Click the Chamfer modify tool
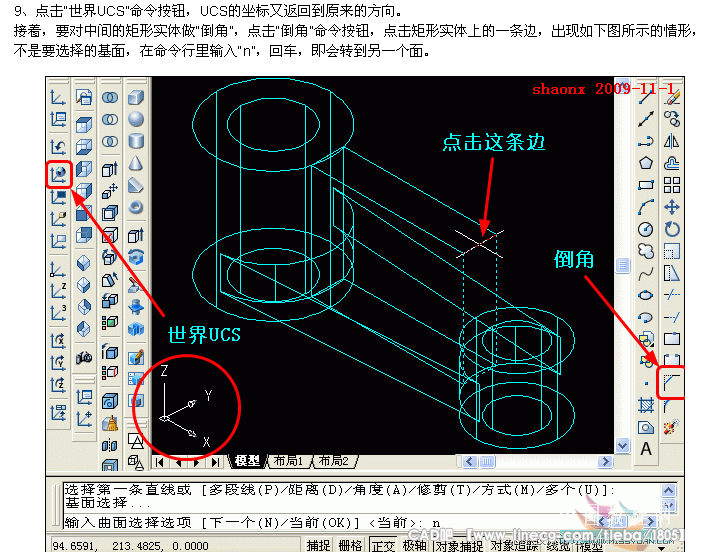Image resolution: width=714 pixels, height=552 pixels. tap(671, 383)
